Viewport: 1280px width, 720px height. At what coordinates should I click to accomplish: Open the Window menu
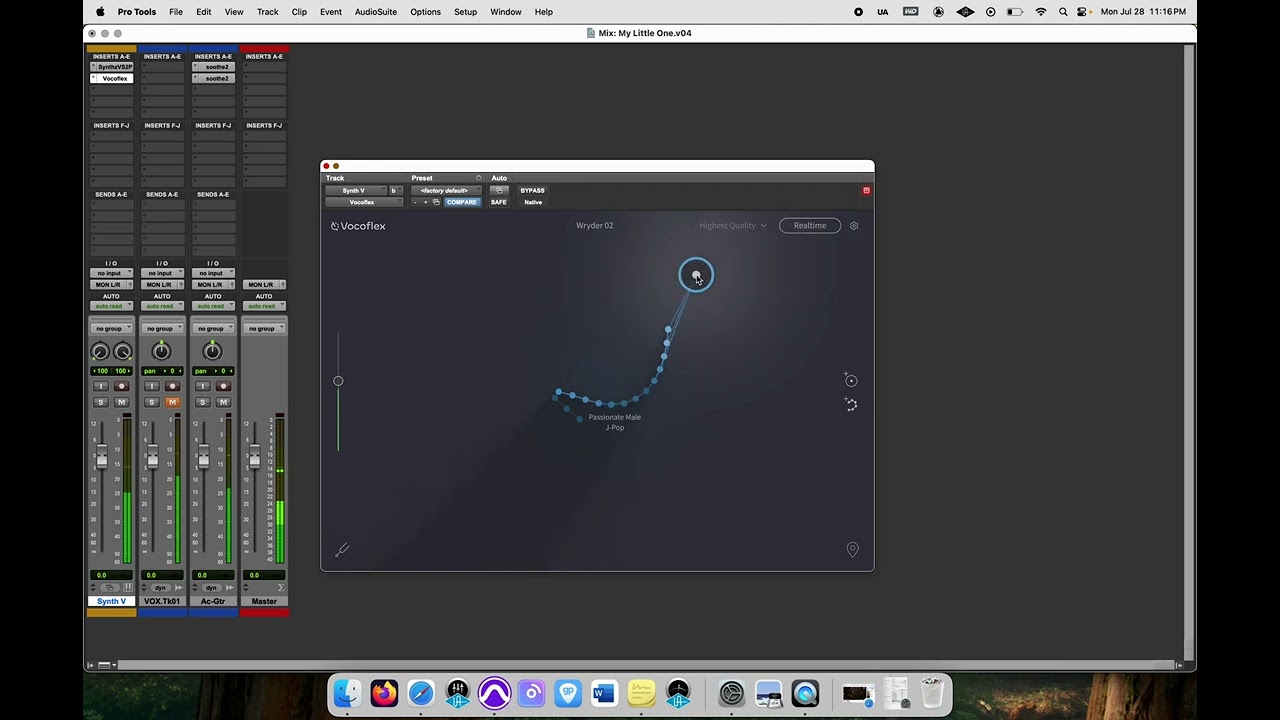506,12
